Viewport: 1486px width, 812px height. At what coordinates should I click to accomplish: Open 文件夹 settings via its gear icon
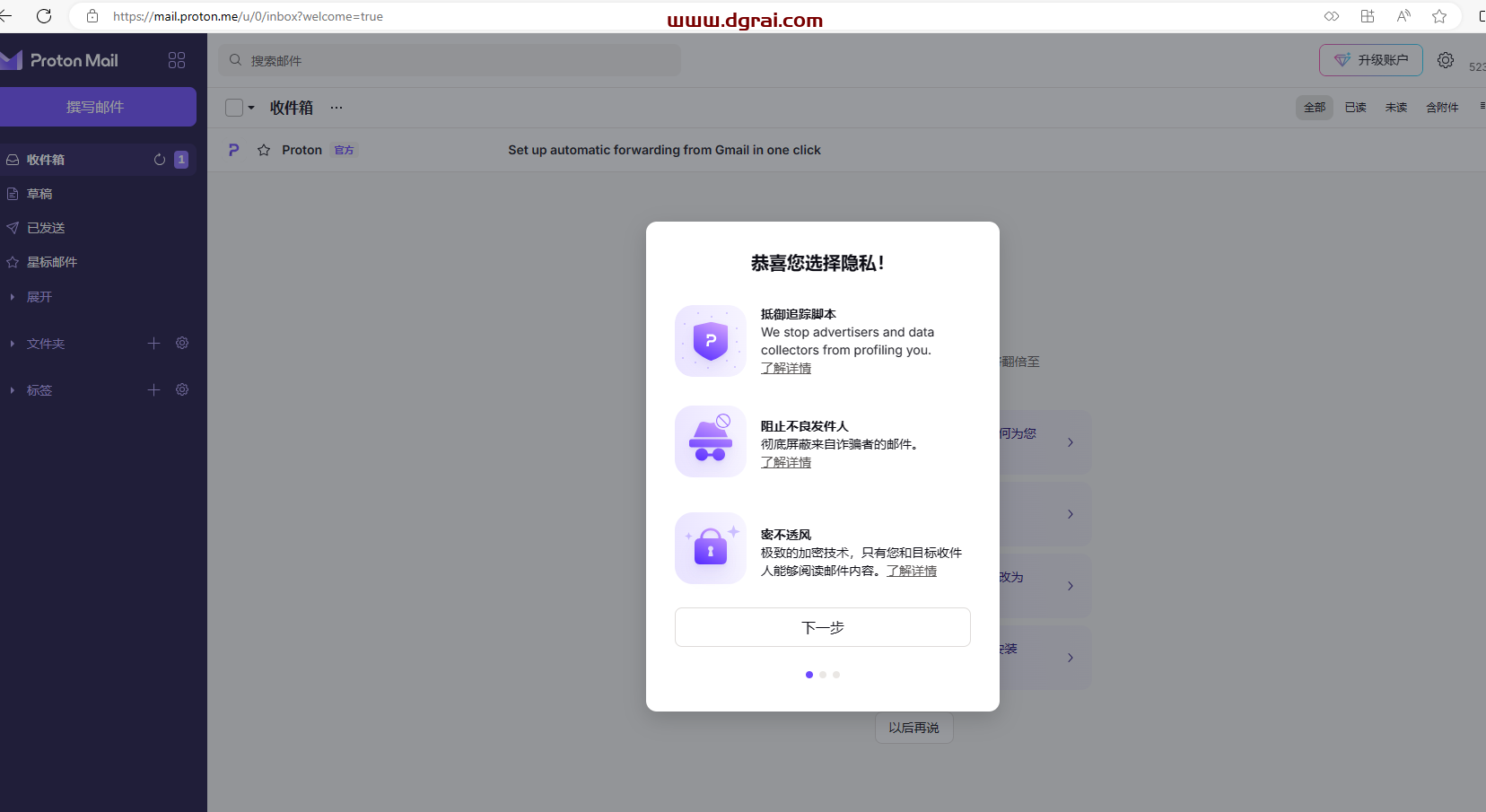click(182, 343)
